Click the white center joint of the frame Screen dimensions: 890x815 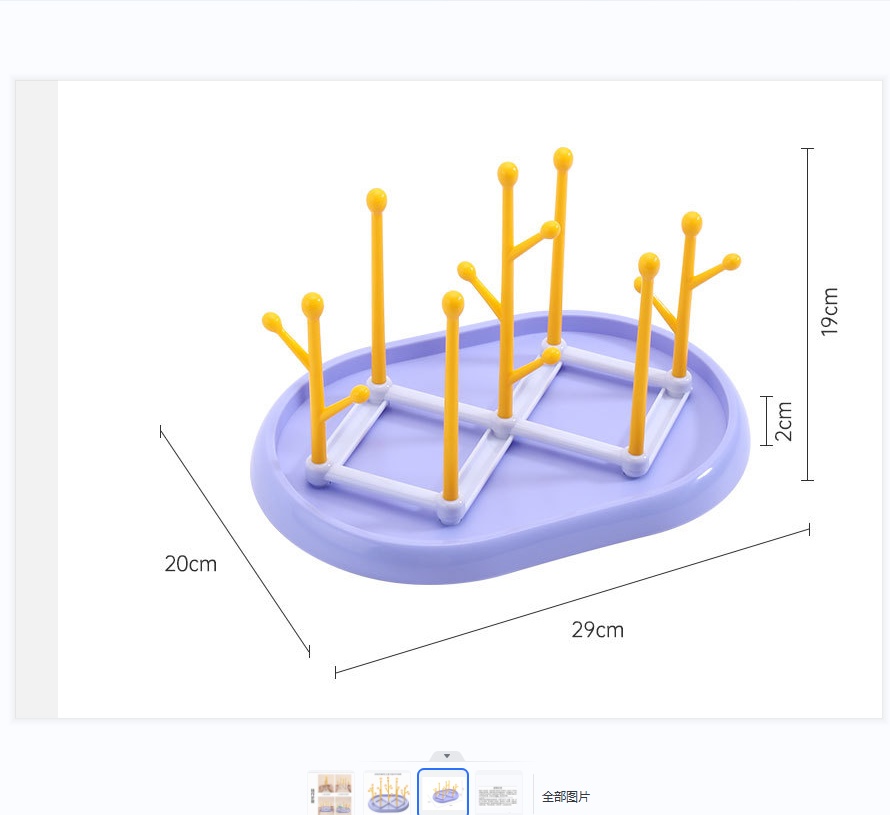pyautogui.click(x=504, y=424)
